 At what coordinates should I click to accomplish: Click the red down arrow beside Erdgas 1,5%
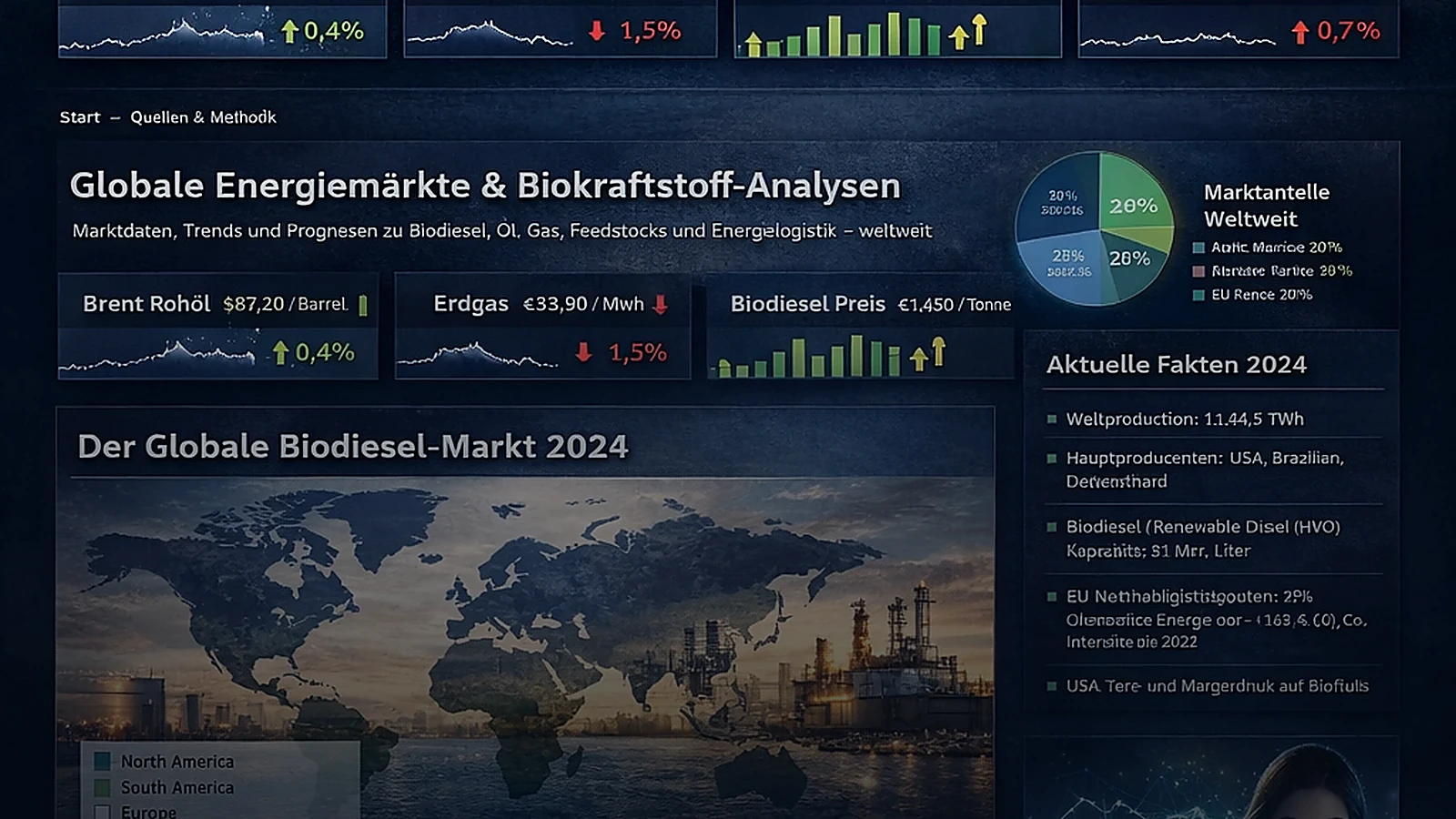pos(584,352)
